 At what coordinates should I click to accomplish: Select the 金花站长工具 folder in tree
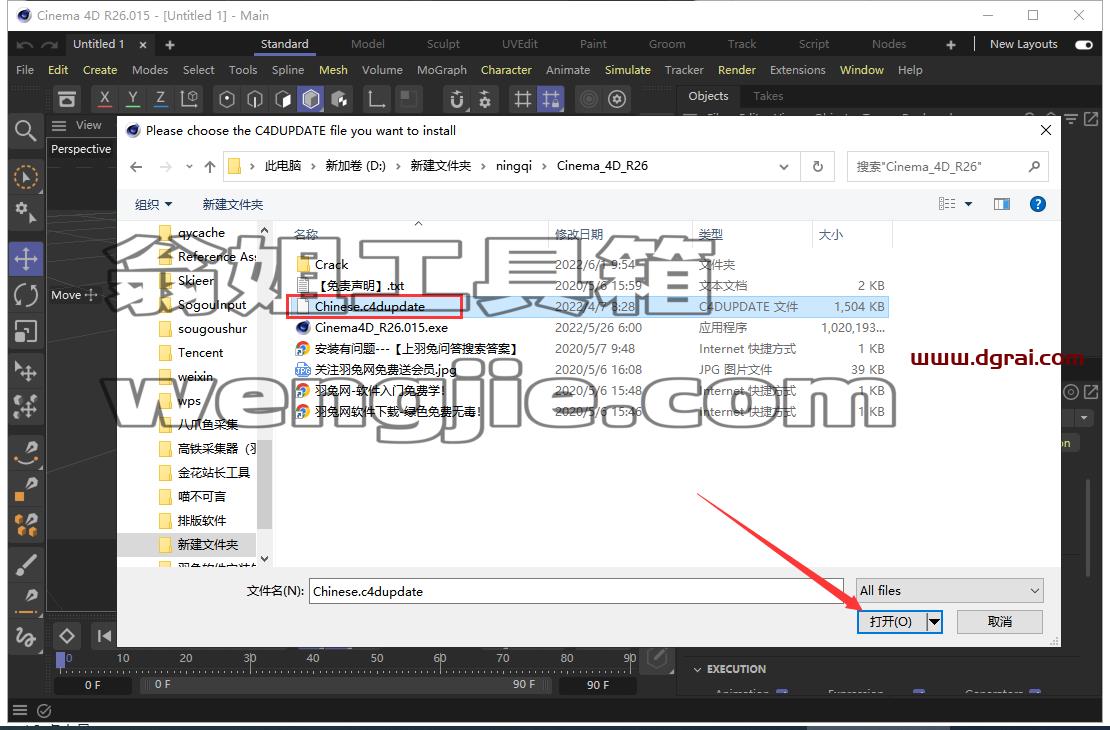(x=213, y=472)
